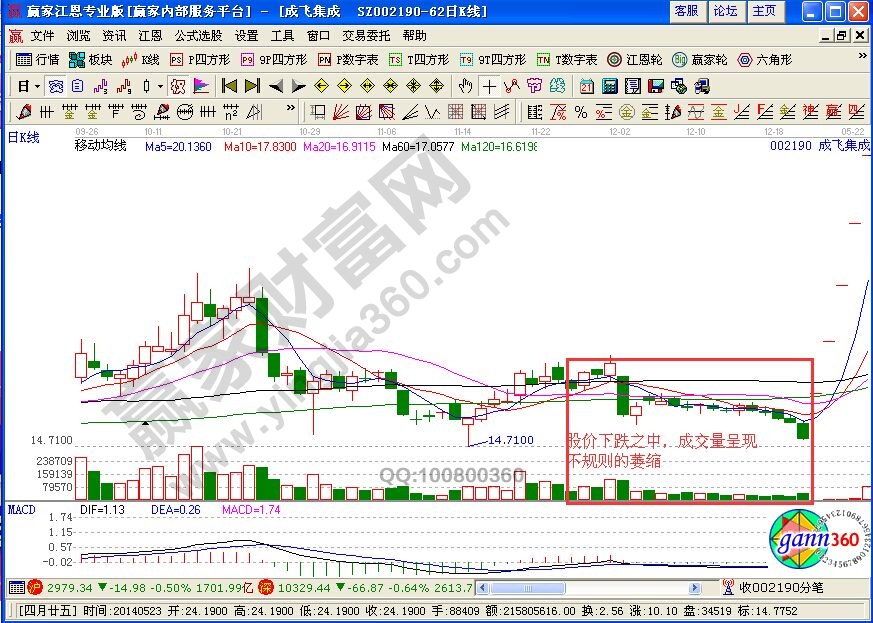
Task: Open the 公式选股 menu
Action: tap(199, 35)
